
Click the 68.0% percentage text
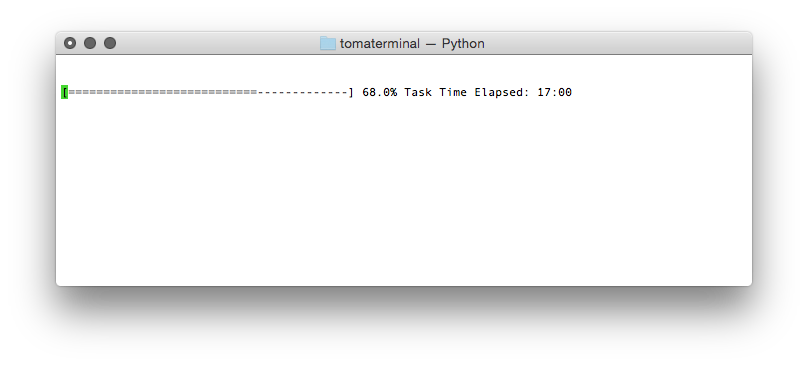tap(379, 92)
